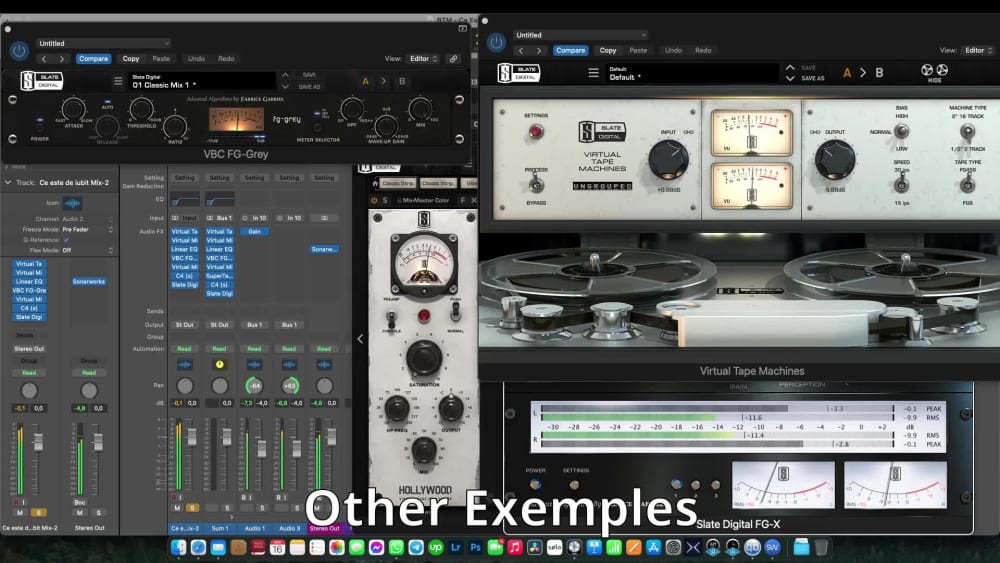Click the Input knob on Virtual Tape Machines
1000x563 pixels.
tap(668, 159)
